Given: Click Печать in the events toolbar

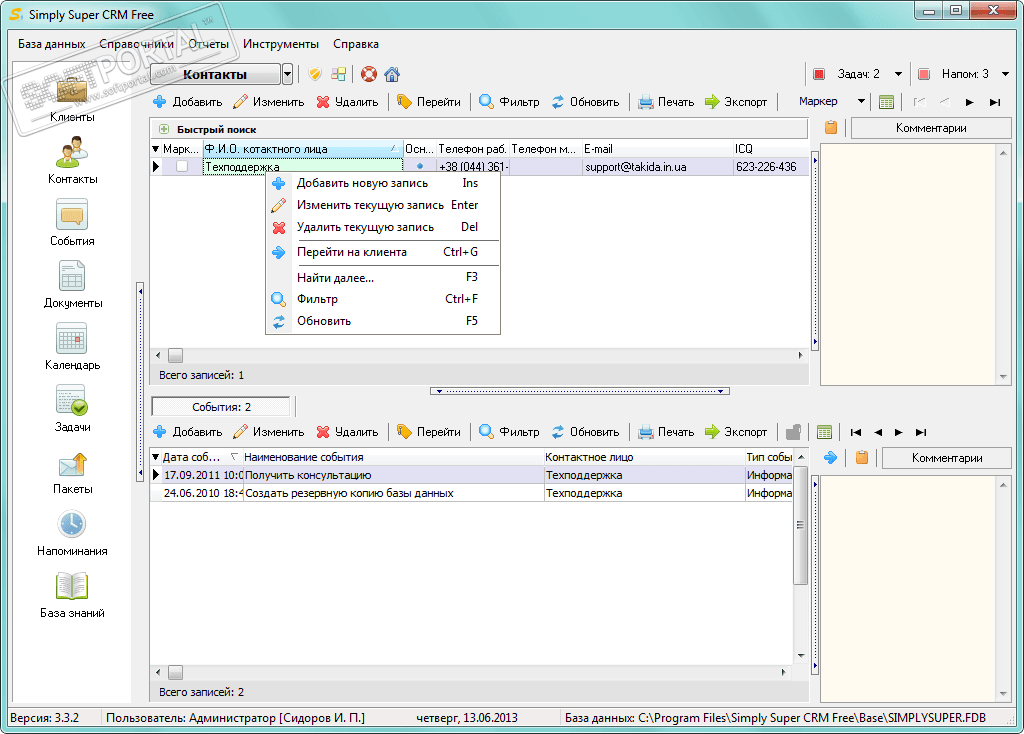Looking at the screenshot, I should tap(666, 432).
